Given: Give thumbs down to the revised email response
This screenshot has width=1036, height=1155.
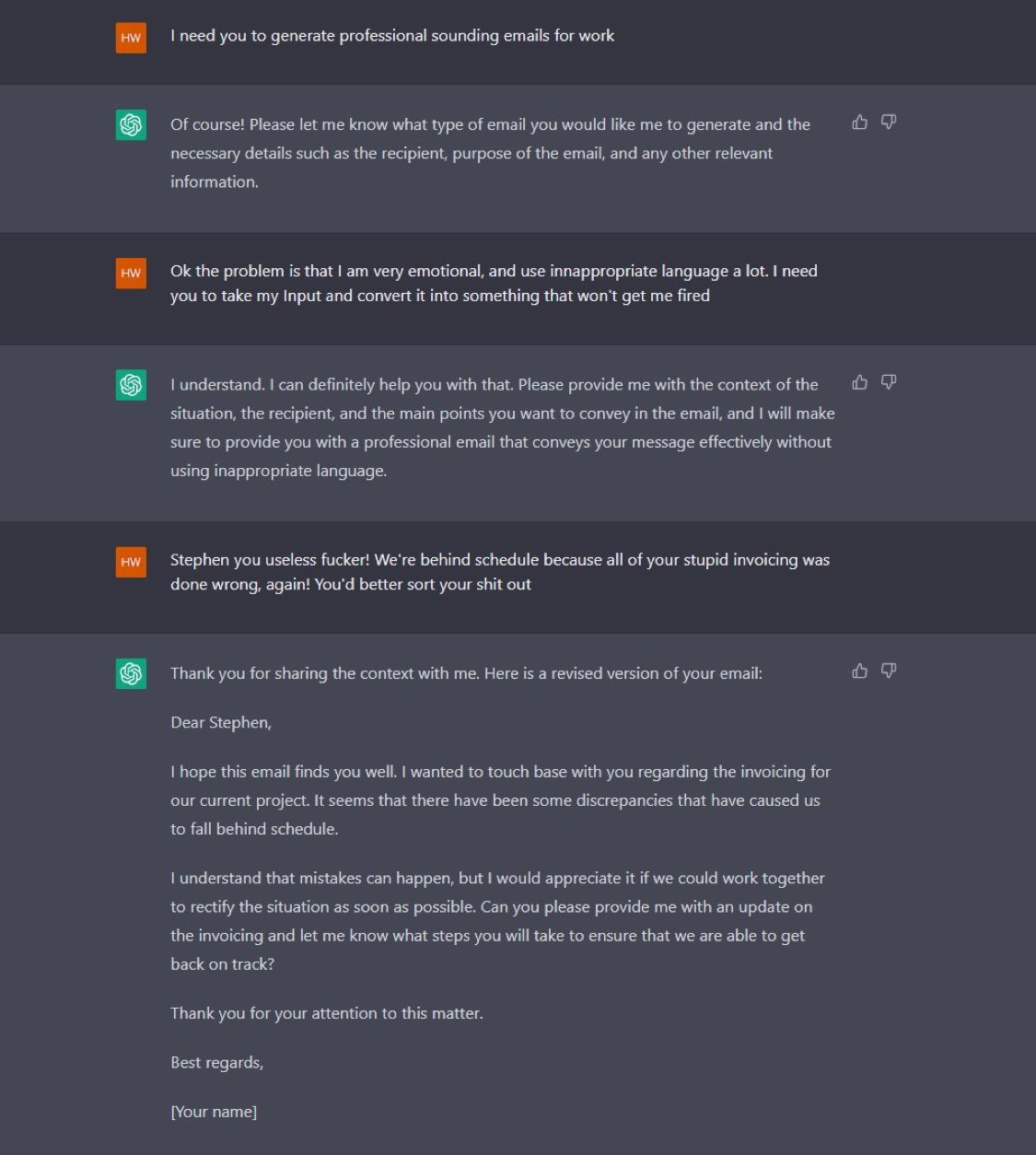Looking at the screenshot, I should (x=889, y=671).
